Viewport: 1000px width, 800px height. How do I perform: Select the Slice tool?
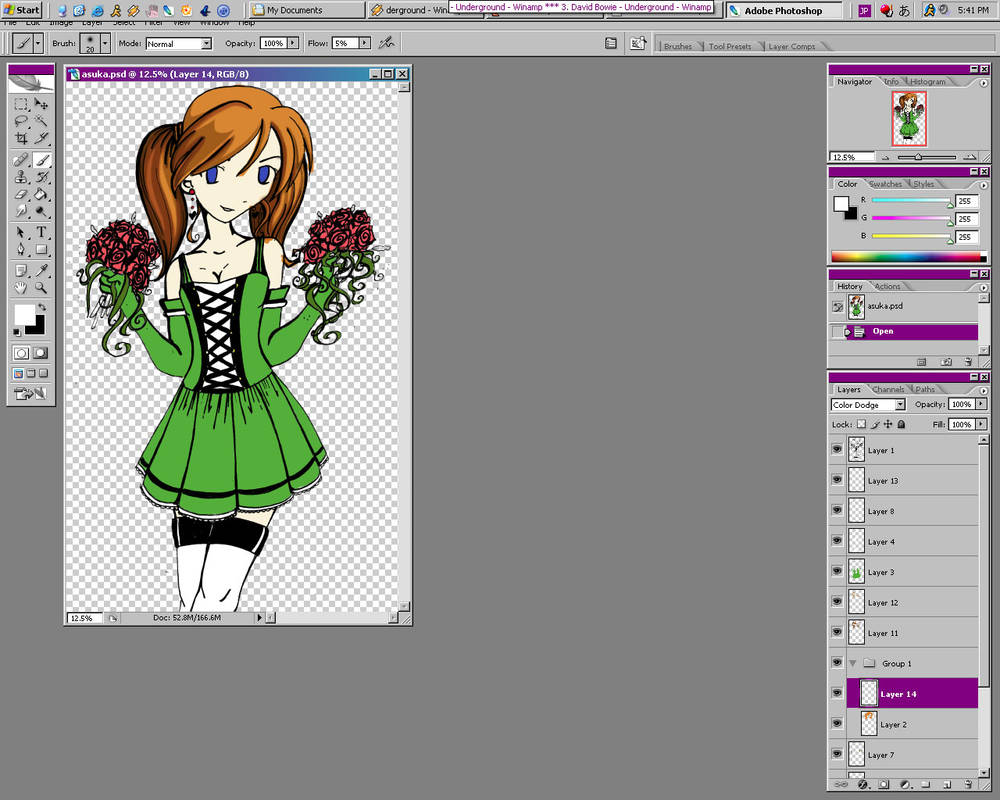click(x=41, y=137)
